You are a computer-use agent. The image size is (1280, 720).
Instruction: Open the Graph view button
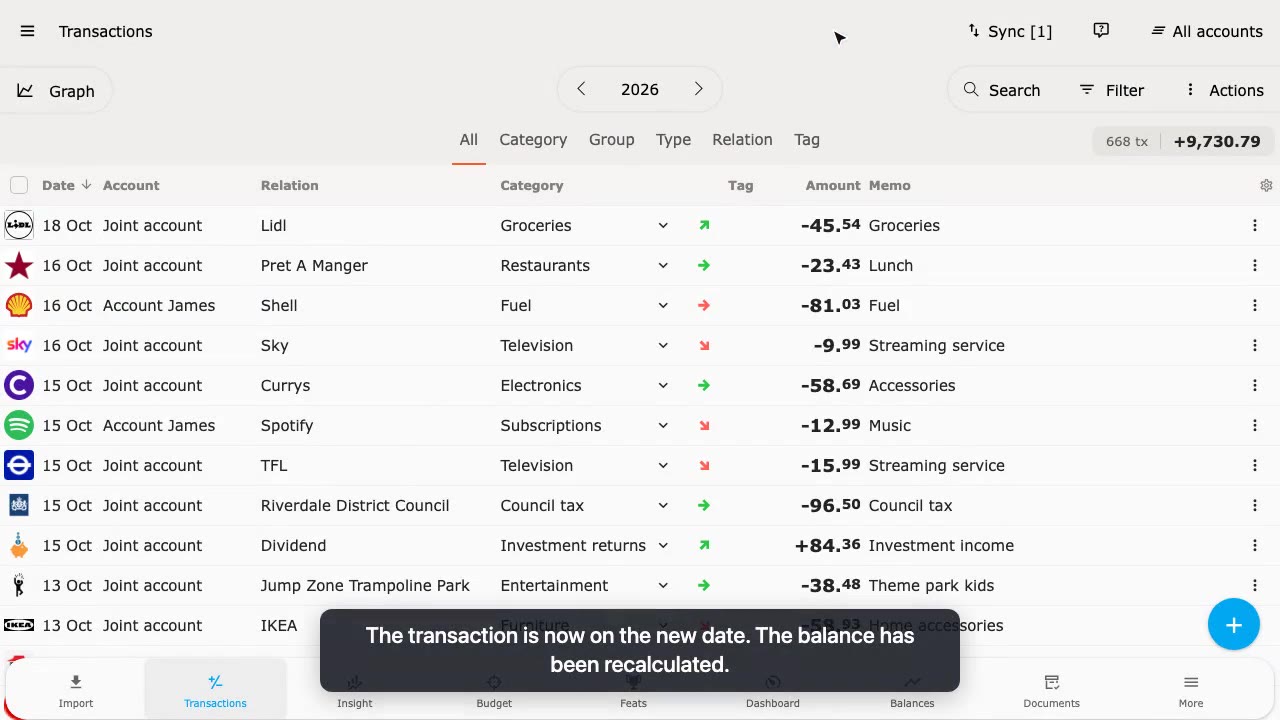(56, 91)
